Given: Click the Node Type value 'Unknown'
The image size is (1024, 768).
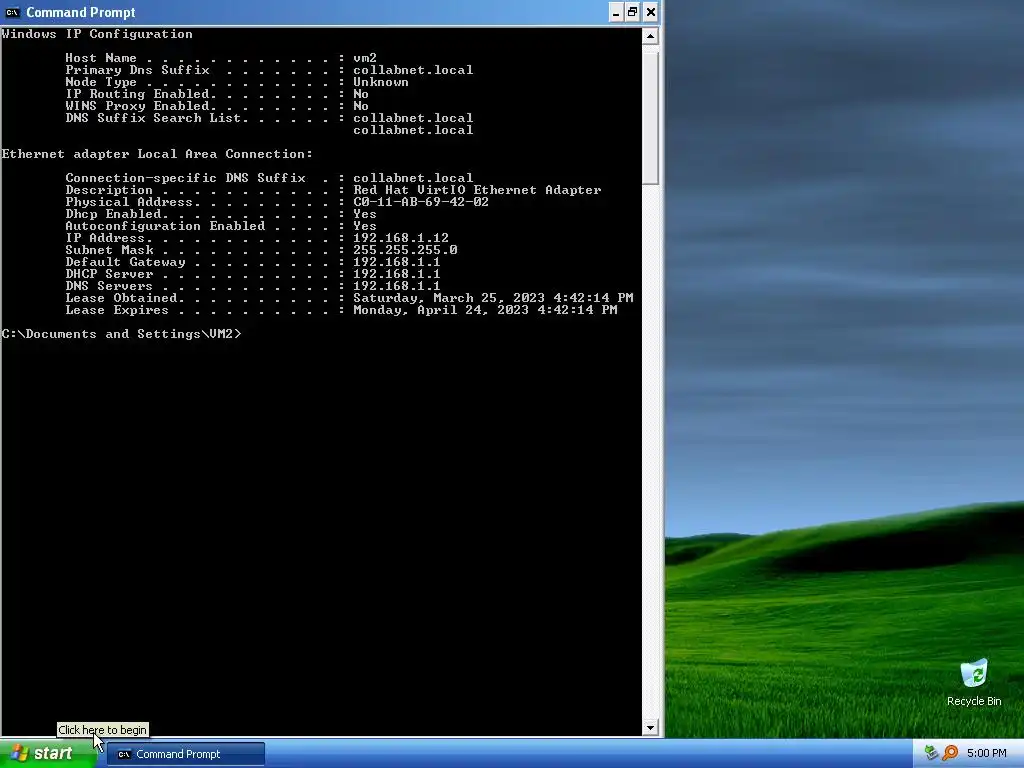Looking at the screenshot, I should pyautogui.click(x=381, y=82).
